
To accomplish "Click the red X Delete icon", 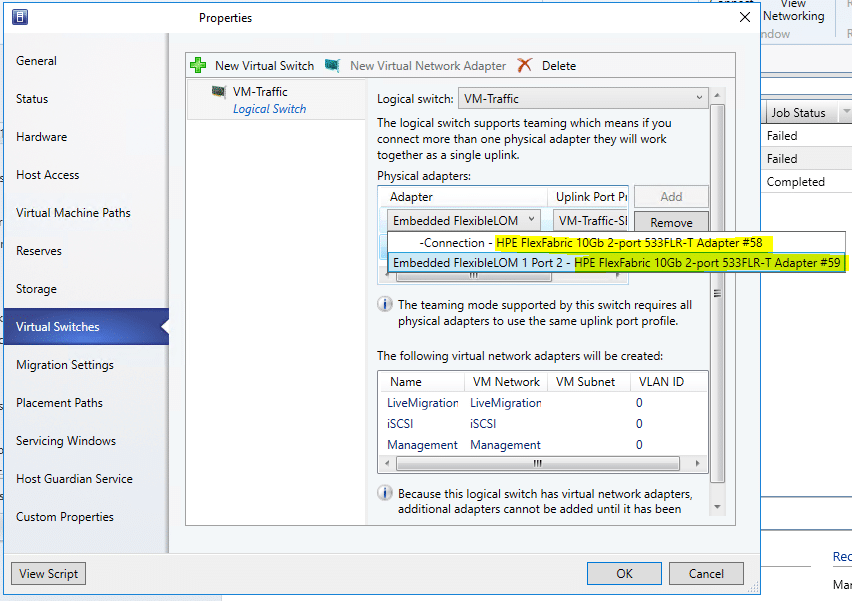I will [x=524, y=65].
